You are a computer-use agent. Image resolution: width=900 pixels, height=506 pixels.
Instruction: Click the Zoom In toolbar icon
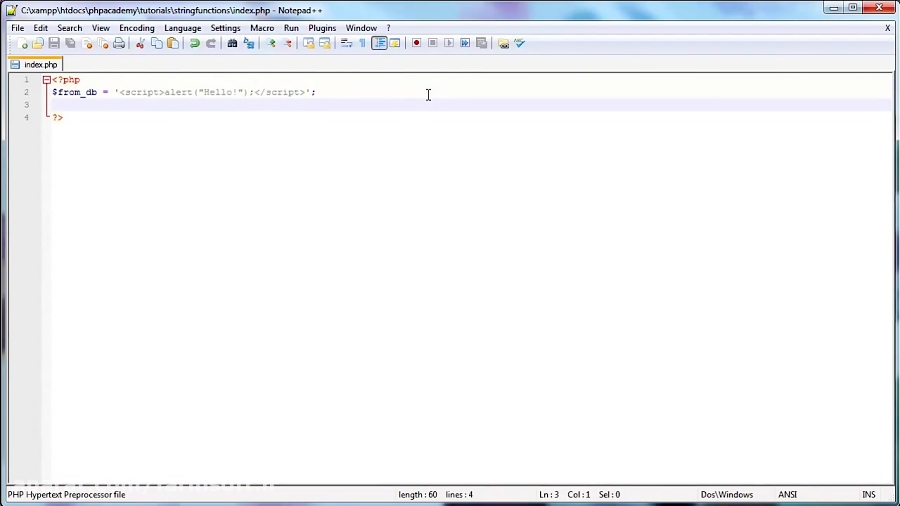point(270,44)
